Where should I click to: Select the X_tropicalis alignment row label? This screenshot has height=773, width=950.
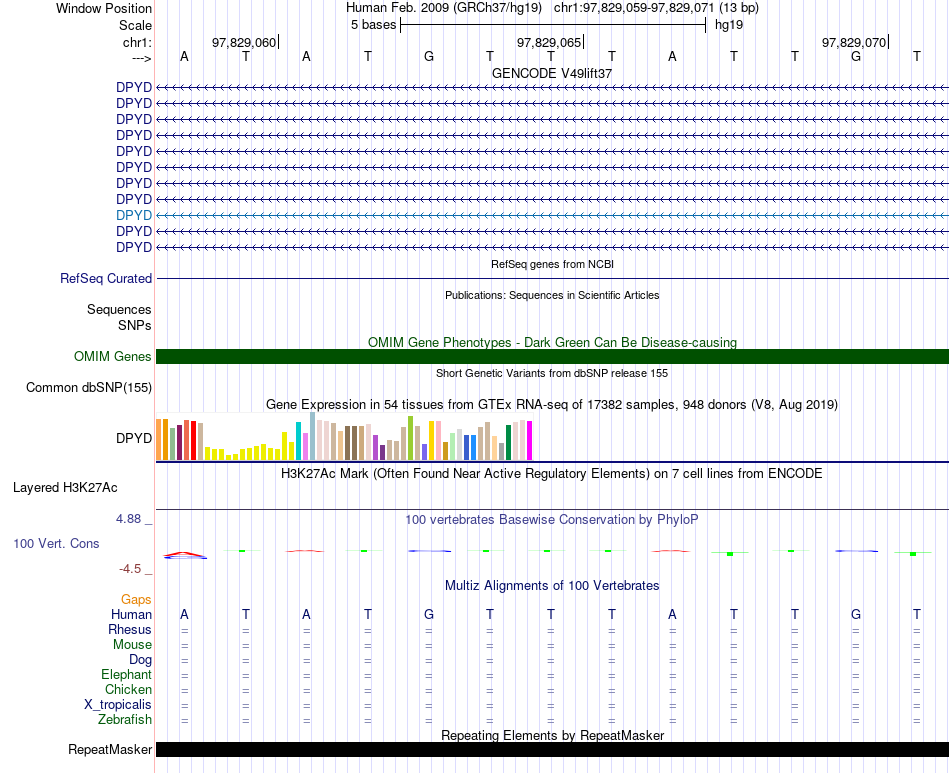[x=118, y=705]
